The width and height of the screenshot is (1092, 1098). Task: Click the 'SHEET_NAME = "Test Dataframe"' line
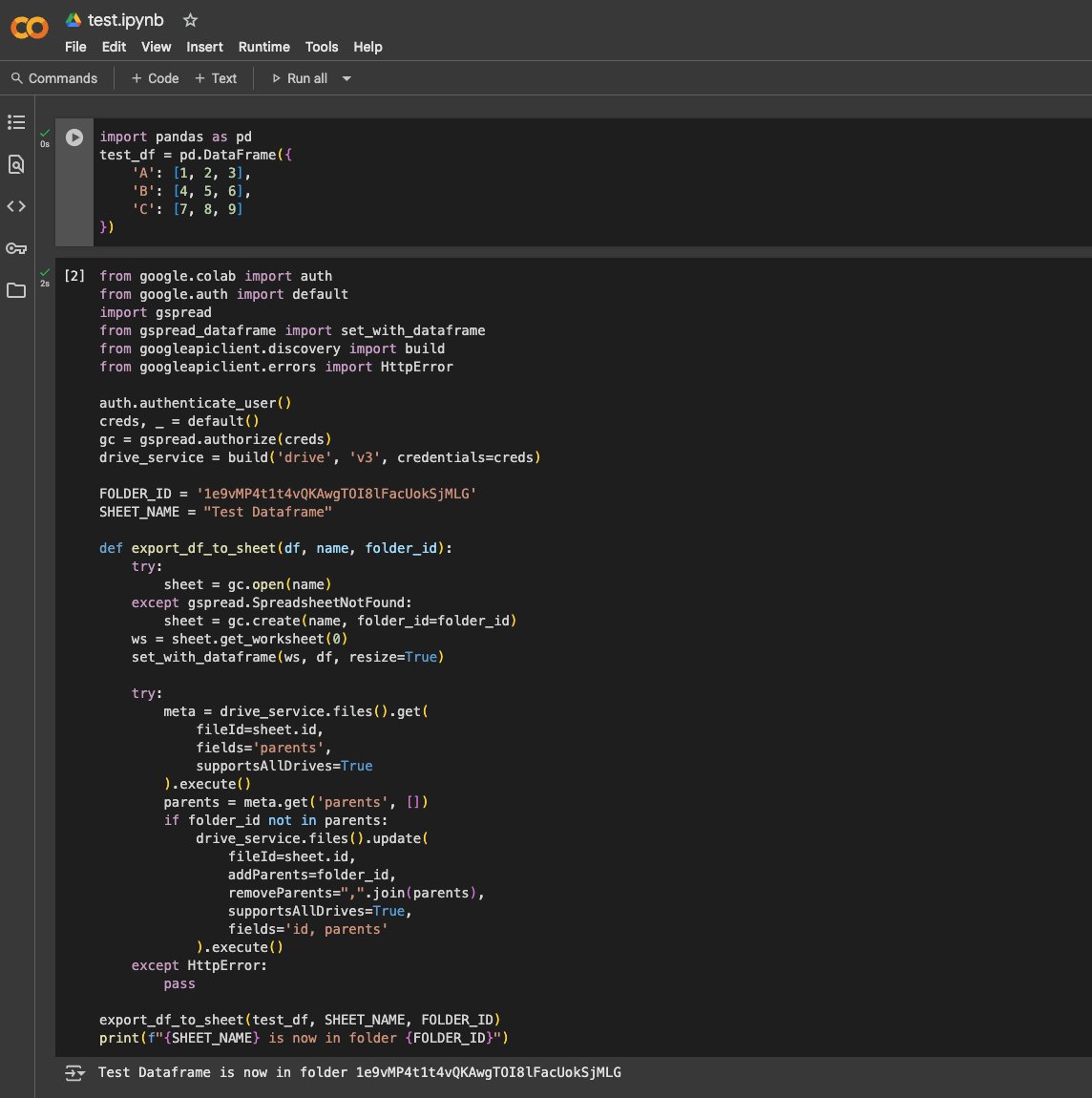[x=216, y=512]
